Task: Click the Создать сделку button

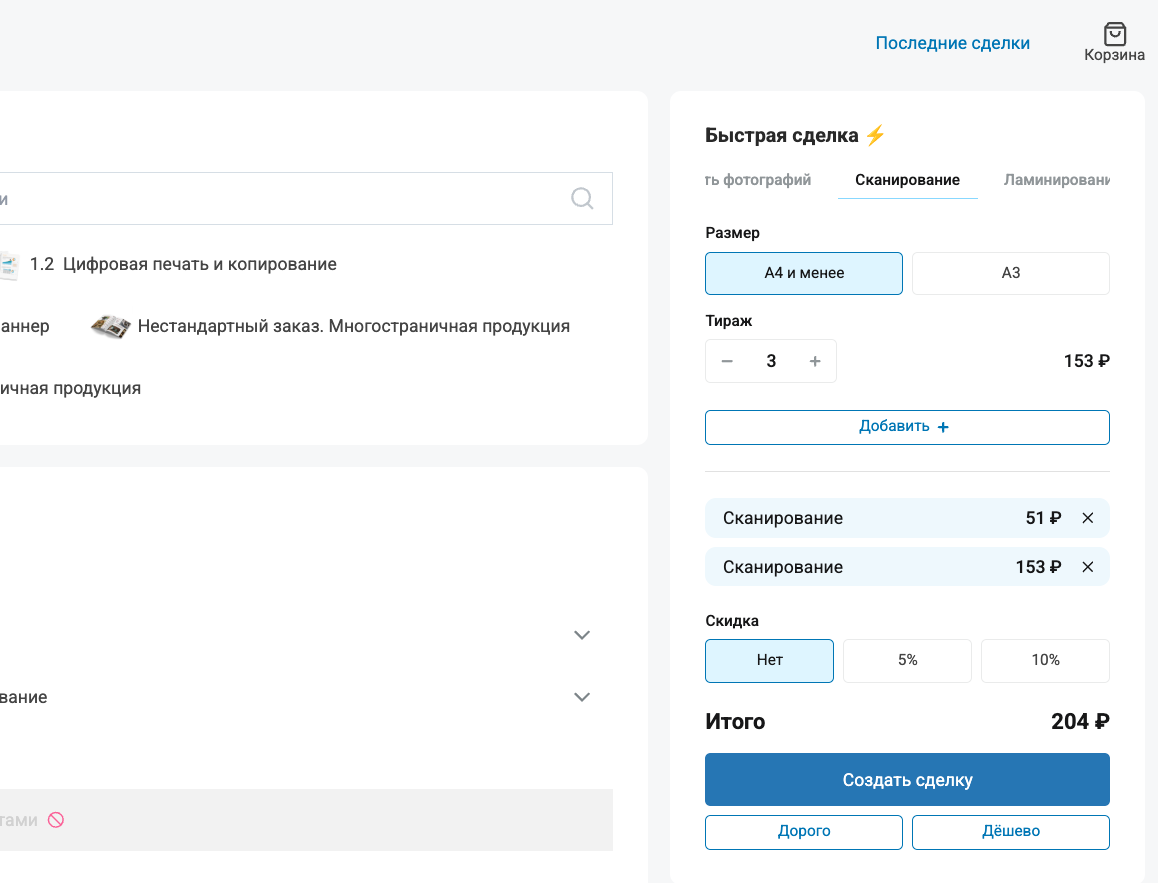Action: click(907, 779)
